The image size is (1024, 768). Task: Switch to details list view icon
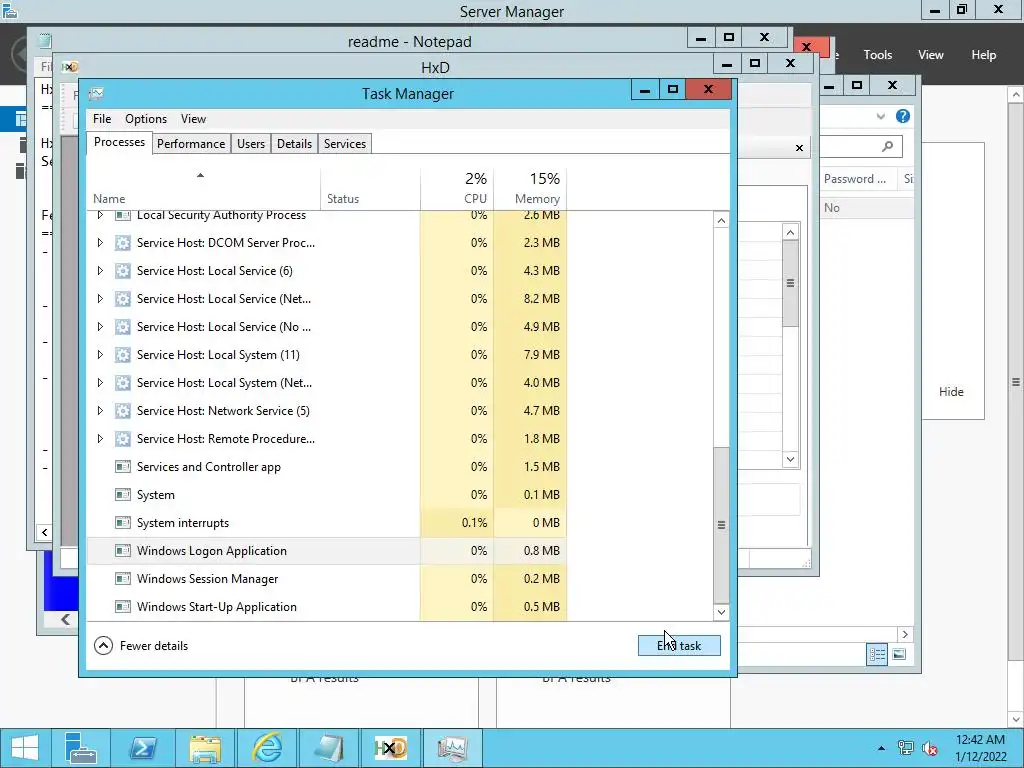click(877, 654)
